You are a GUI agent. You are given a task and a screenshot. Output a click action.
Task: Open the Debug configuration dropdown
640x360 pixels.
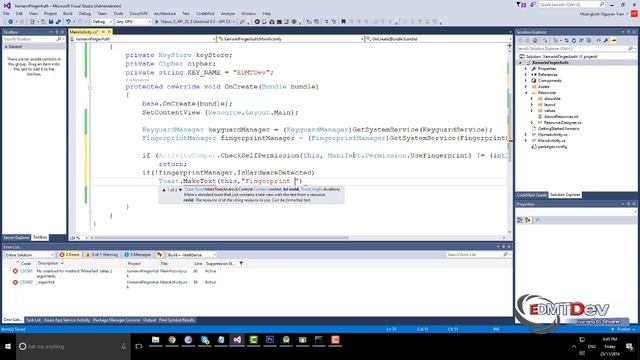click(102, 22)
